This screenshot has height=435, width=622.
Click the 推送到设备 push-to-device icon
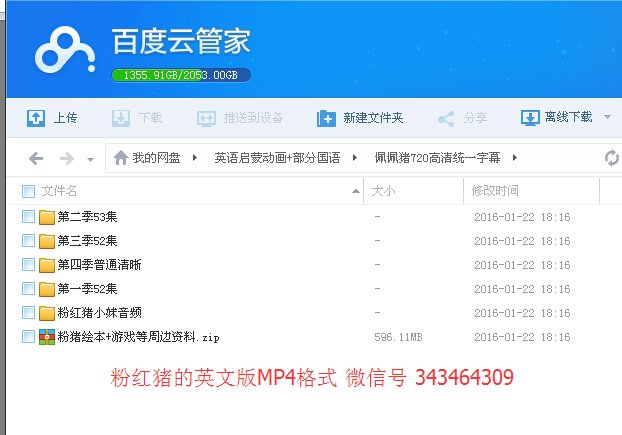207,118
